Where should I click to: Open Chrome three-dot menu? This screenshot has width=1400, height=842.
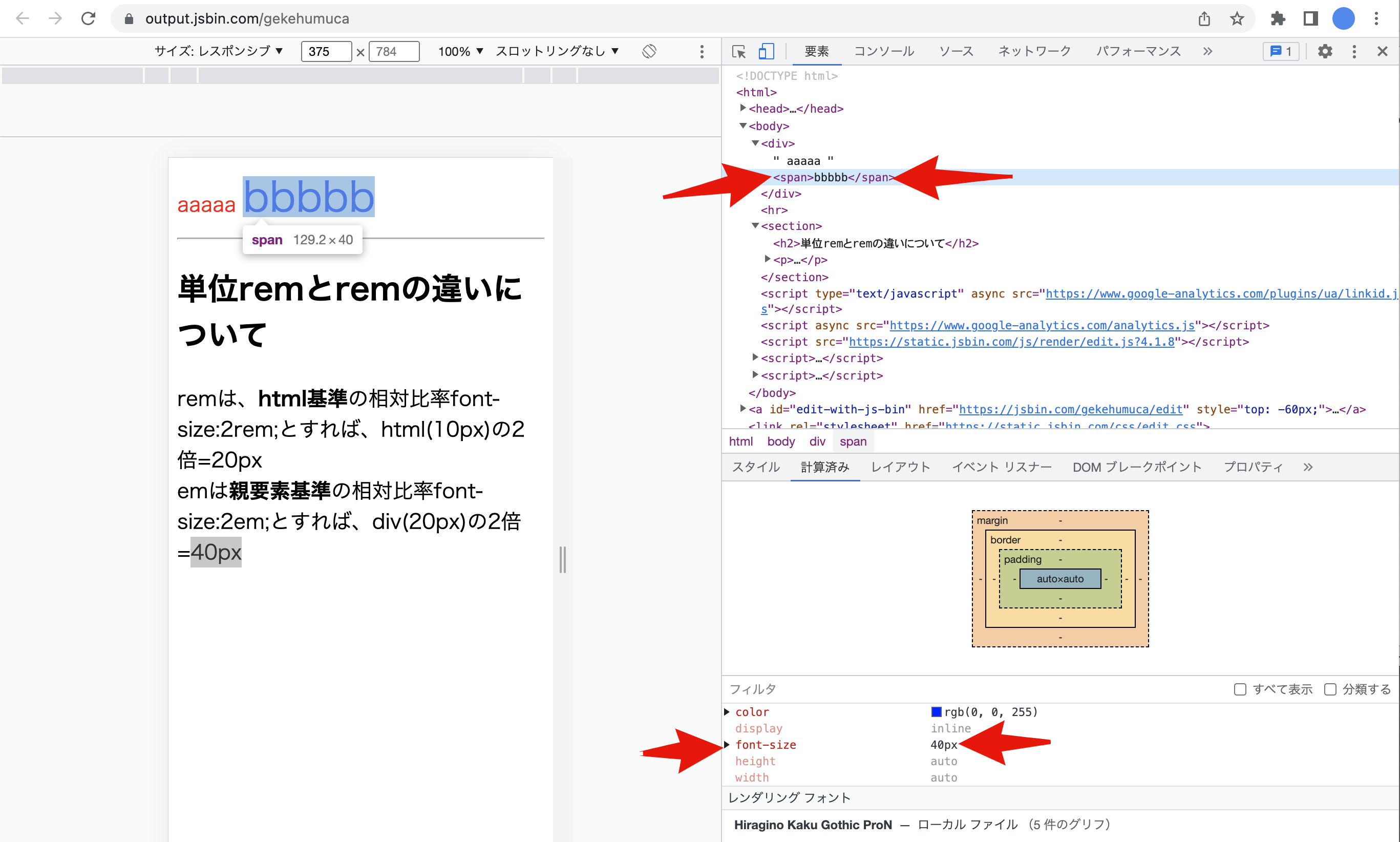(1376, 19)
